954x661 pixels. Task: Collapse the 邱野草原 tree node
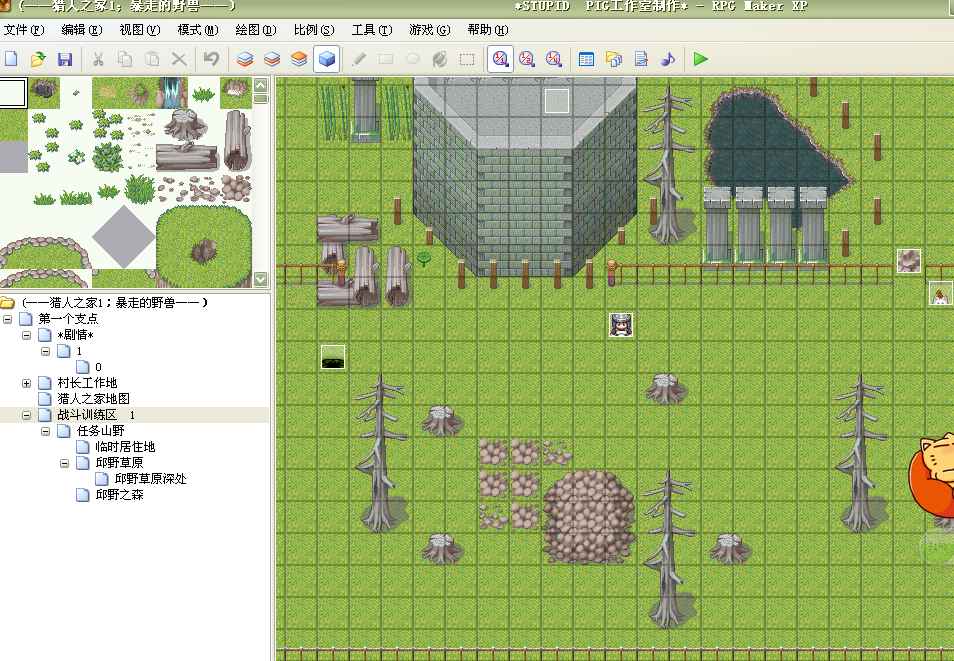click(64, 463)
